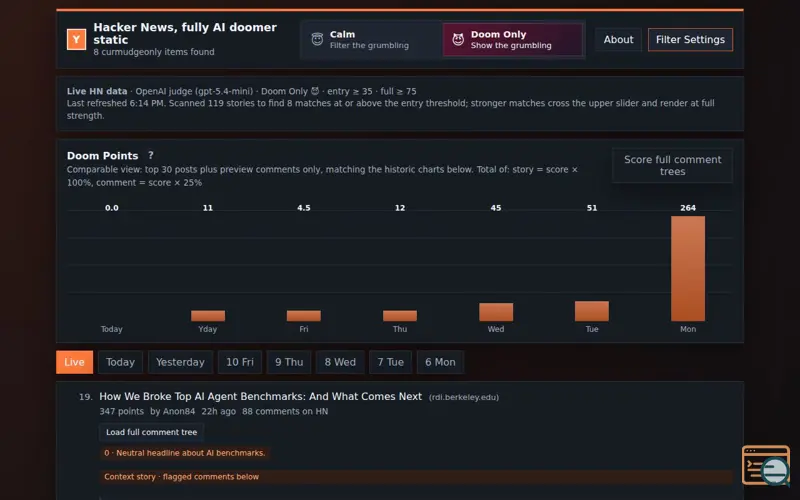Click the Yday bar in the chart
The image size is (800, 500).
208,316
